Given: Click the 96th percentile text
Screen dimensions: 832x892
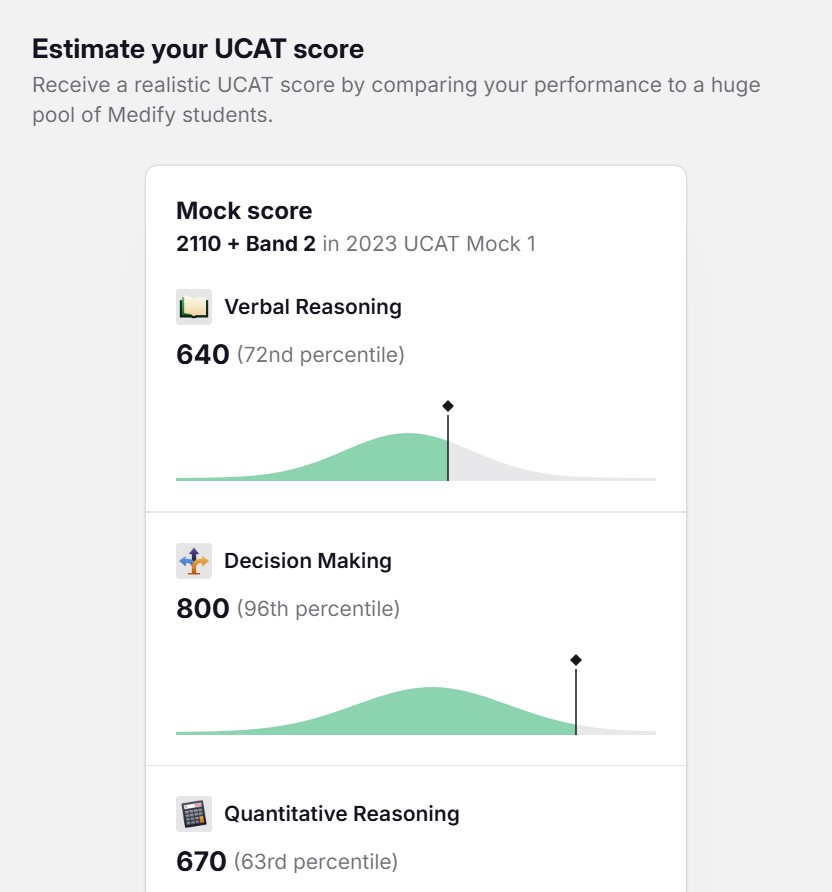Looking at the screenshot, I should (318, 609).
